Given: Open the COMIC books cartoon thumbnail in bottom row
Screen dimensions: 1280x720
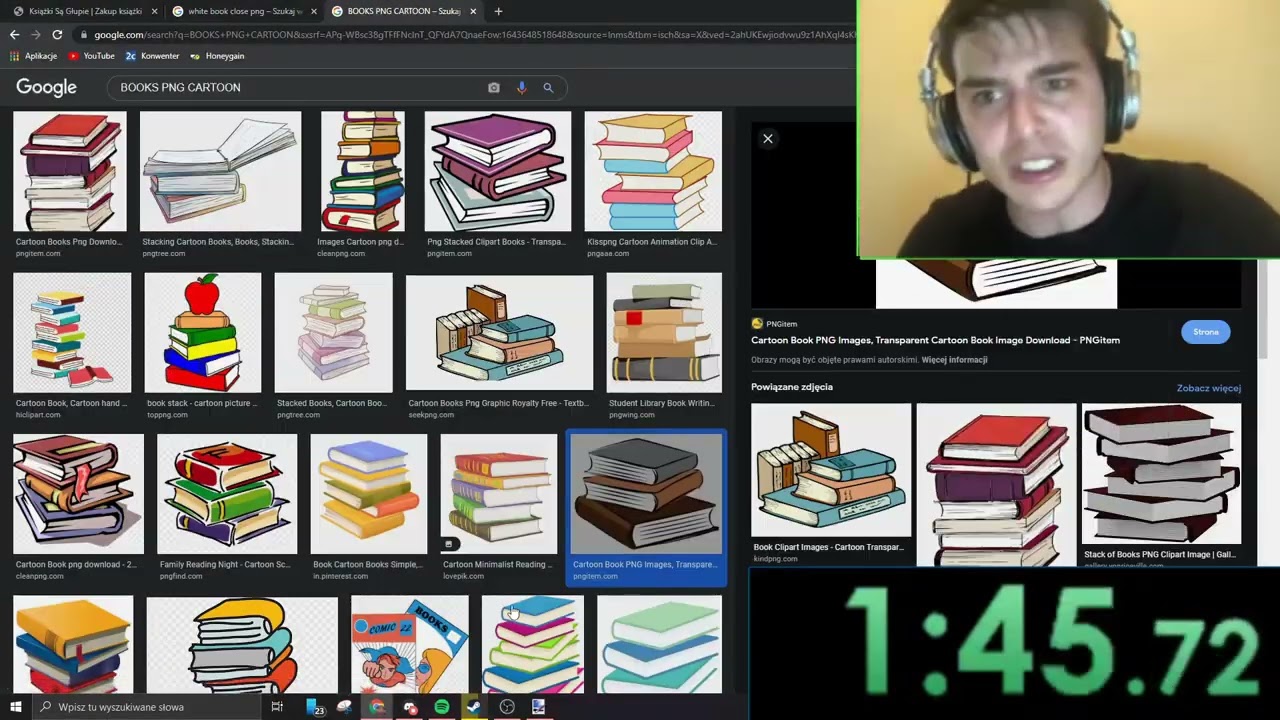Looking at the screenshot, I should 410,644.
